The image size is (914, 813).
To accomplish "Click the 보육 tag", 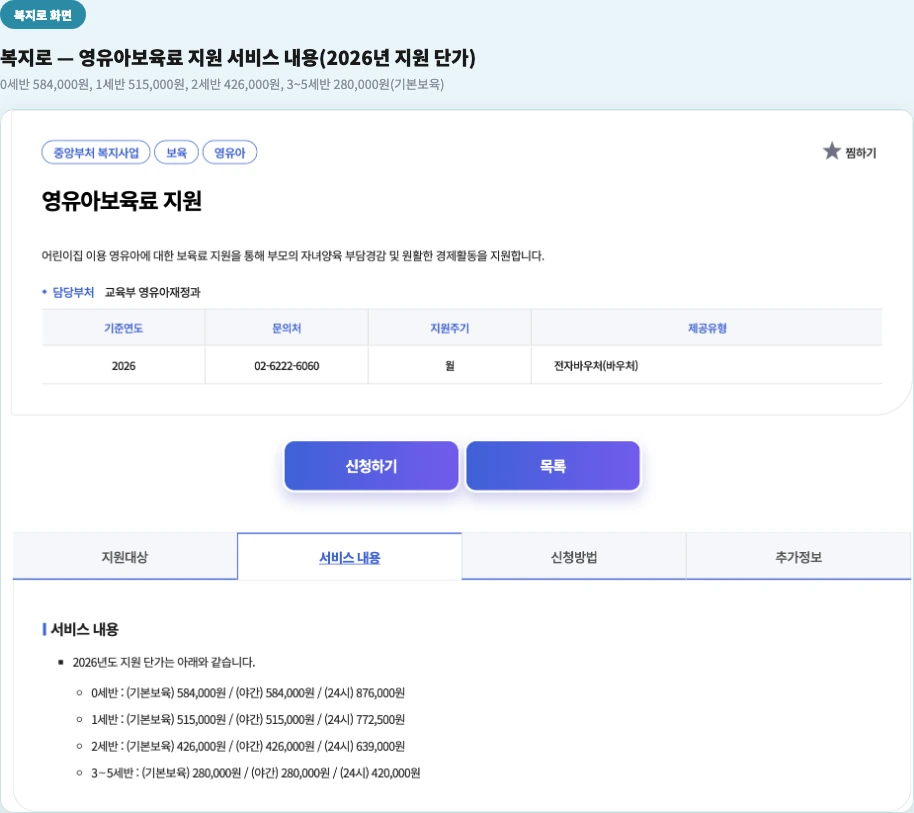I will pyautogui.click(x=177, y=153).
